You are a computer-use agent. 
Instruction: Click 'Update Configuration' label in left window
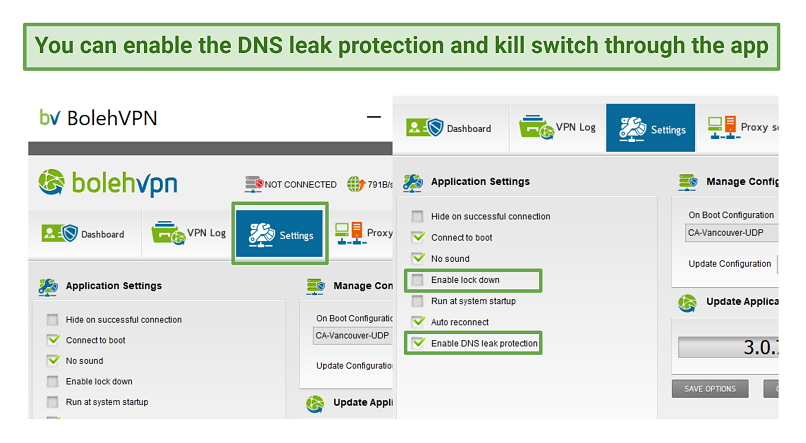354,366
